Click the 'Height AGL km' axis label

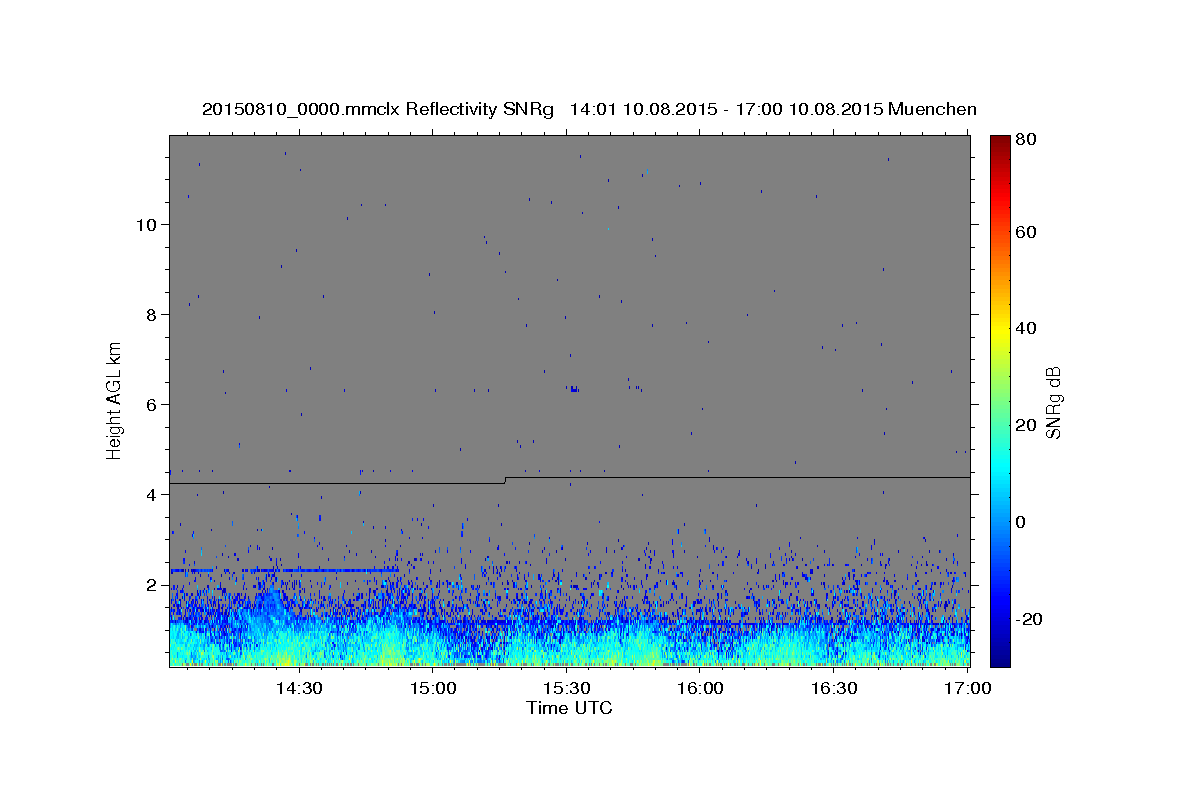point(115,400)
